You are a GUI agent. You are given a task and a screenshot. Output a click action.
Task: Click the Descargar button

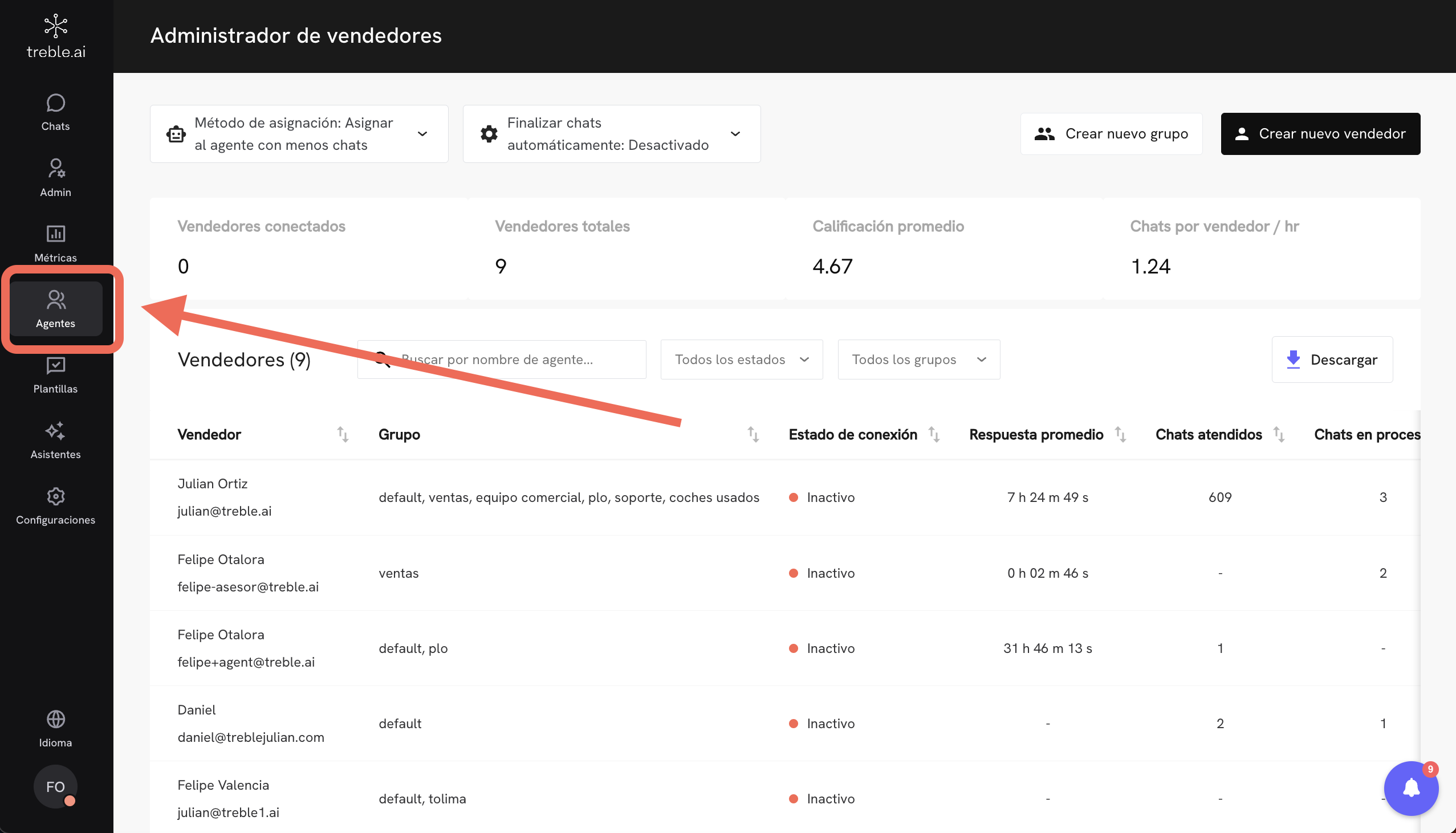pos(1332,360)
